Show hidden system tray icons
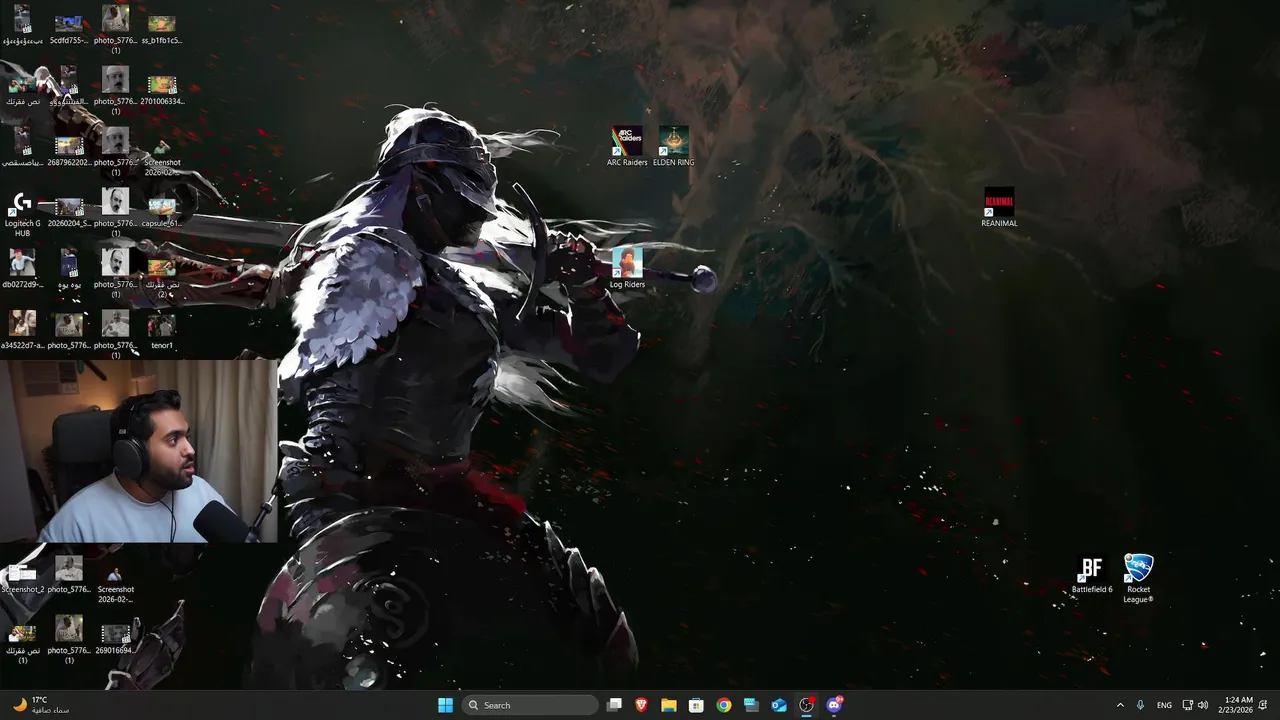 pyautogui.click(x=1120, y=705)
